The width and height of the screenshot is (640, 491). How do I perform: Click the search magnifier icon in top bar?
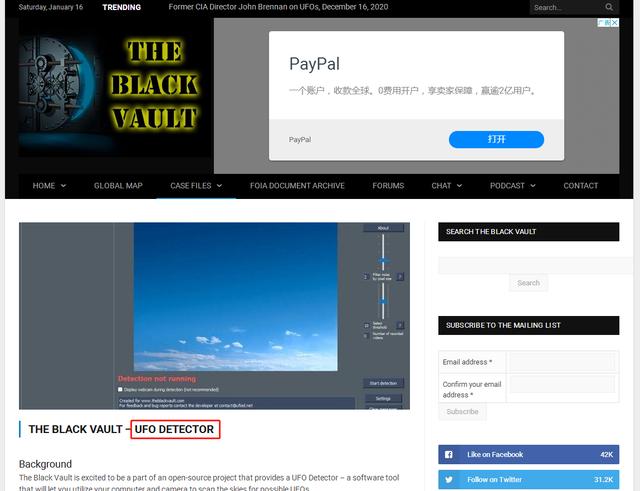pos(609,7)
